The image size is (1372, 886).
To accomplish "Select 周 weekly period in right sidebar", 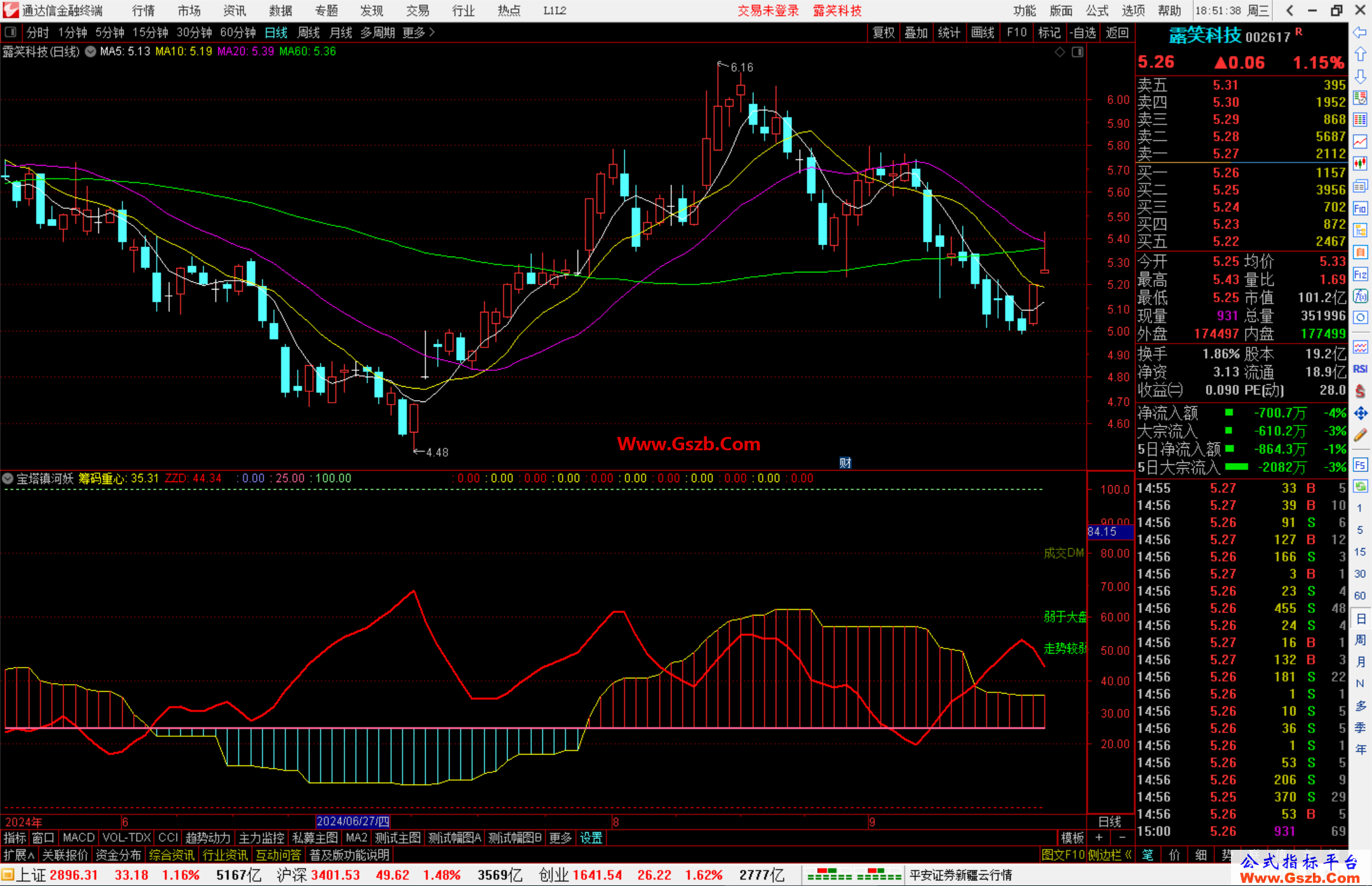I will point(1360,640).
